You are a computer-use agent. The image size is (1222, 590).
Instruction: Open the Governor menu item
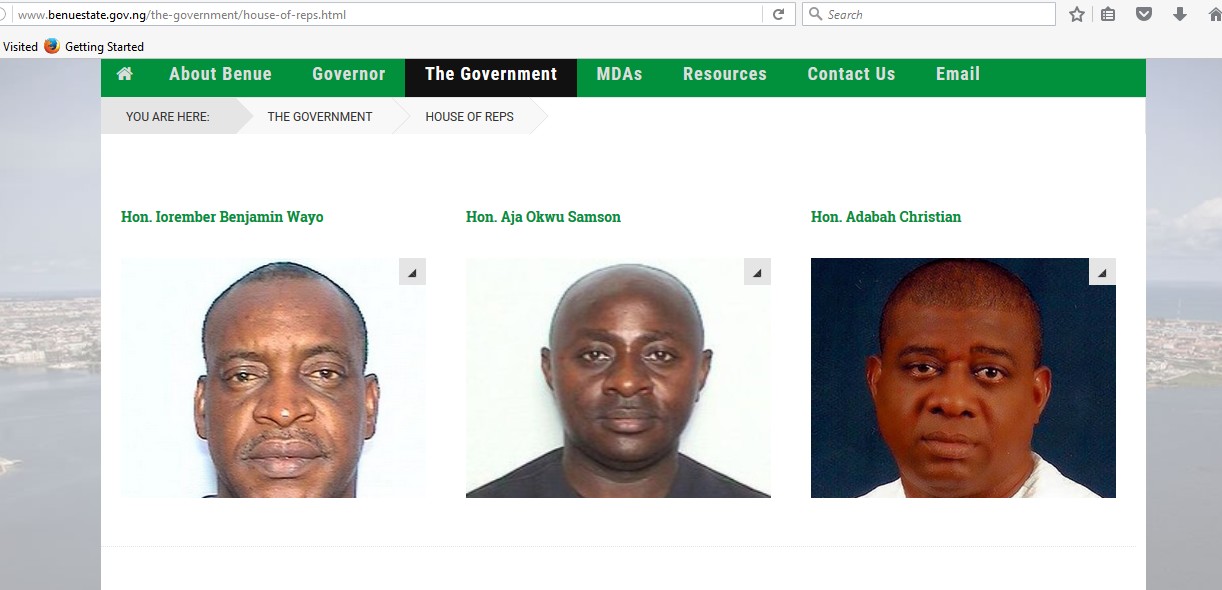(x=348, y=74)
